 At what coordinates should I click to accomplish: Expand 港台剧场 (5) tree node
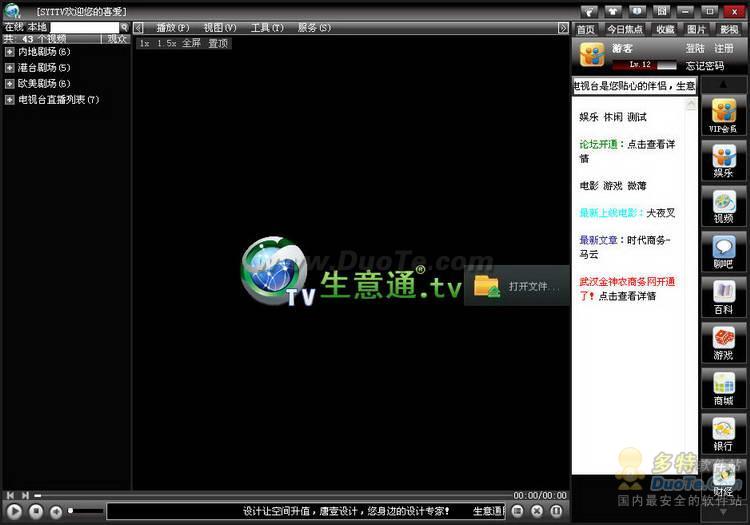coord(10,68)
